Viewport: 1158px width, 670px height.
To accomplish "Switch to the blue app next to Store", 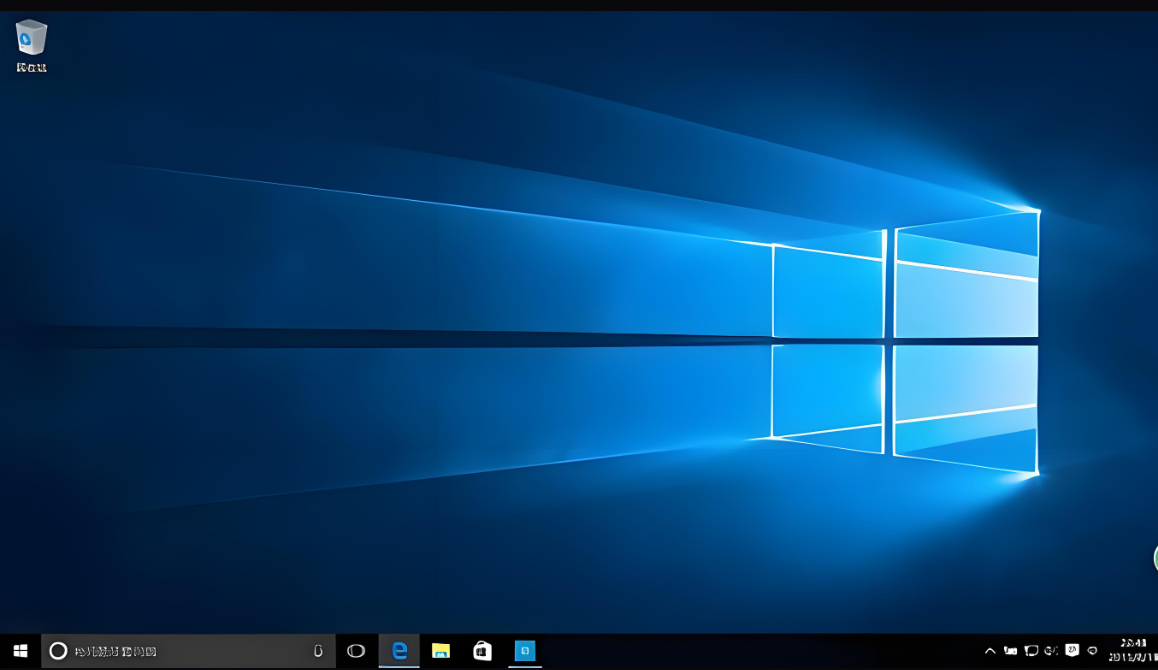I will click(x=525, y=651).
